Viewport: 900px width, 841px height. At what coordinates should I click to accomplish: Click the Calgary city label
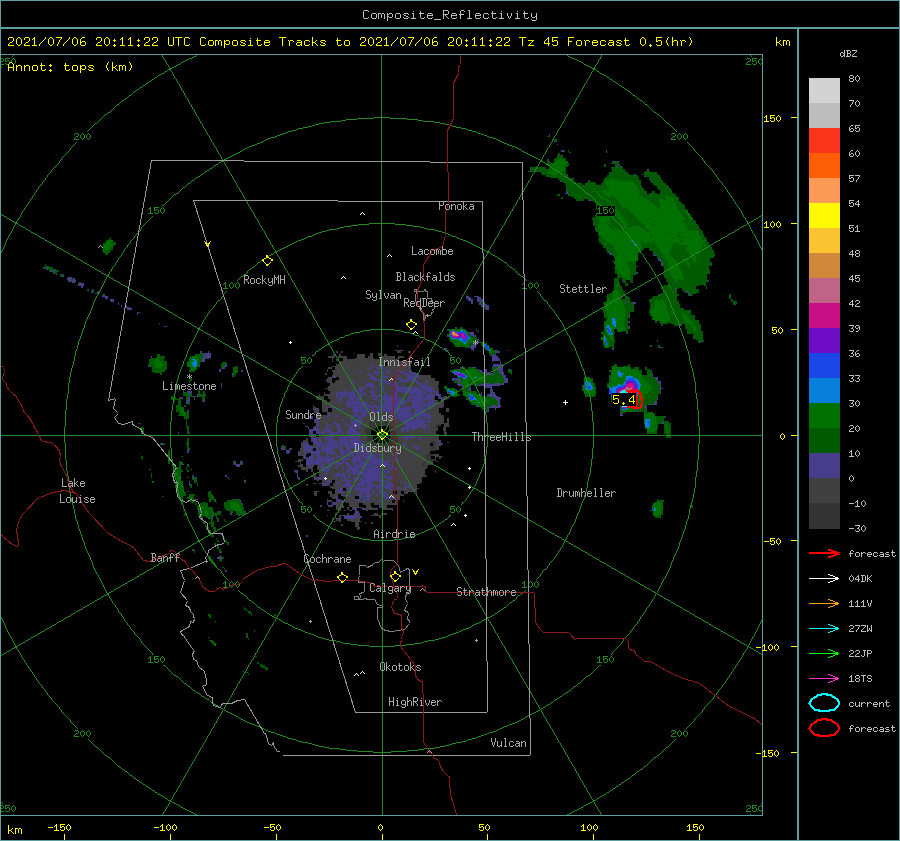[x=390, y=588]
